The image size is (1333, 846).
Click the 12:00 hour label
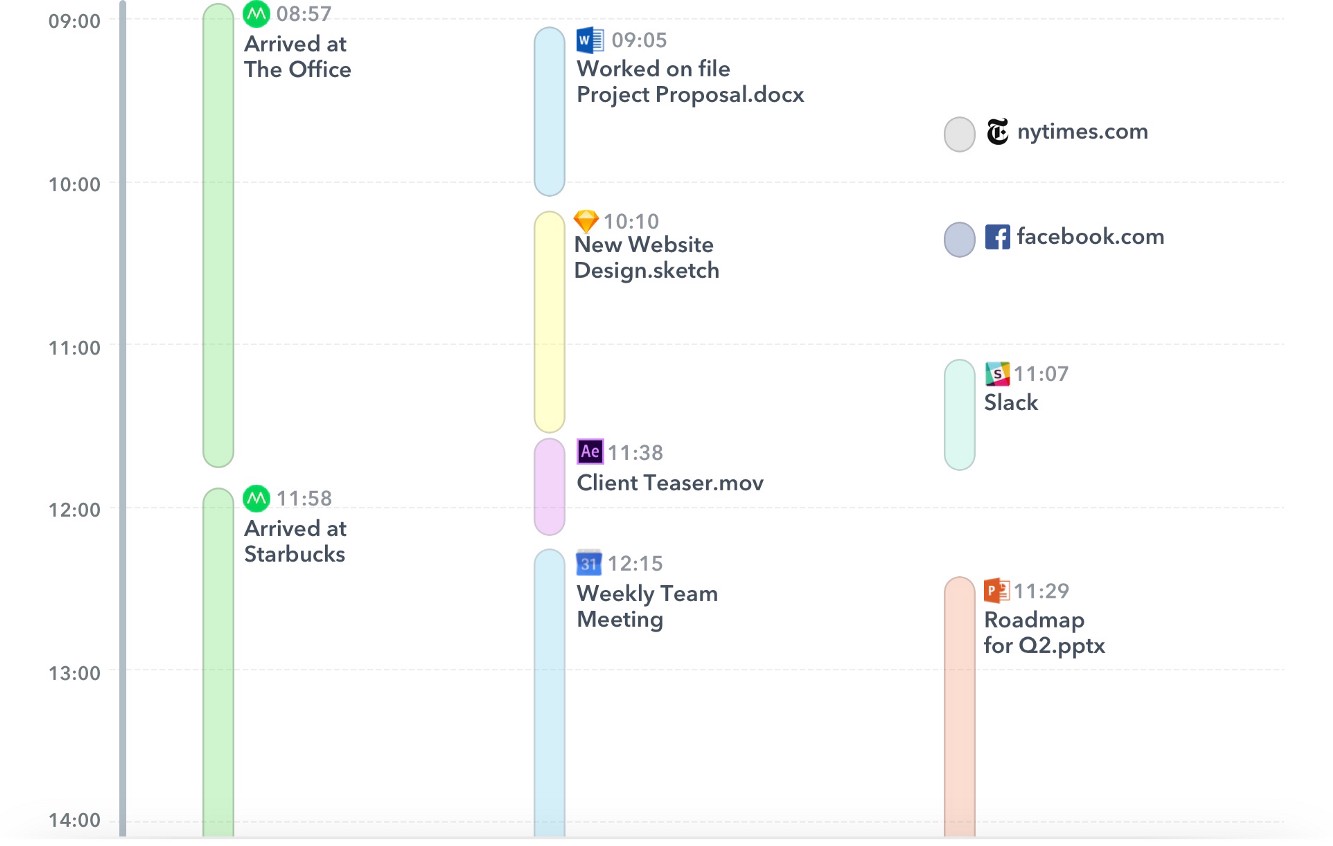73,509
